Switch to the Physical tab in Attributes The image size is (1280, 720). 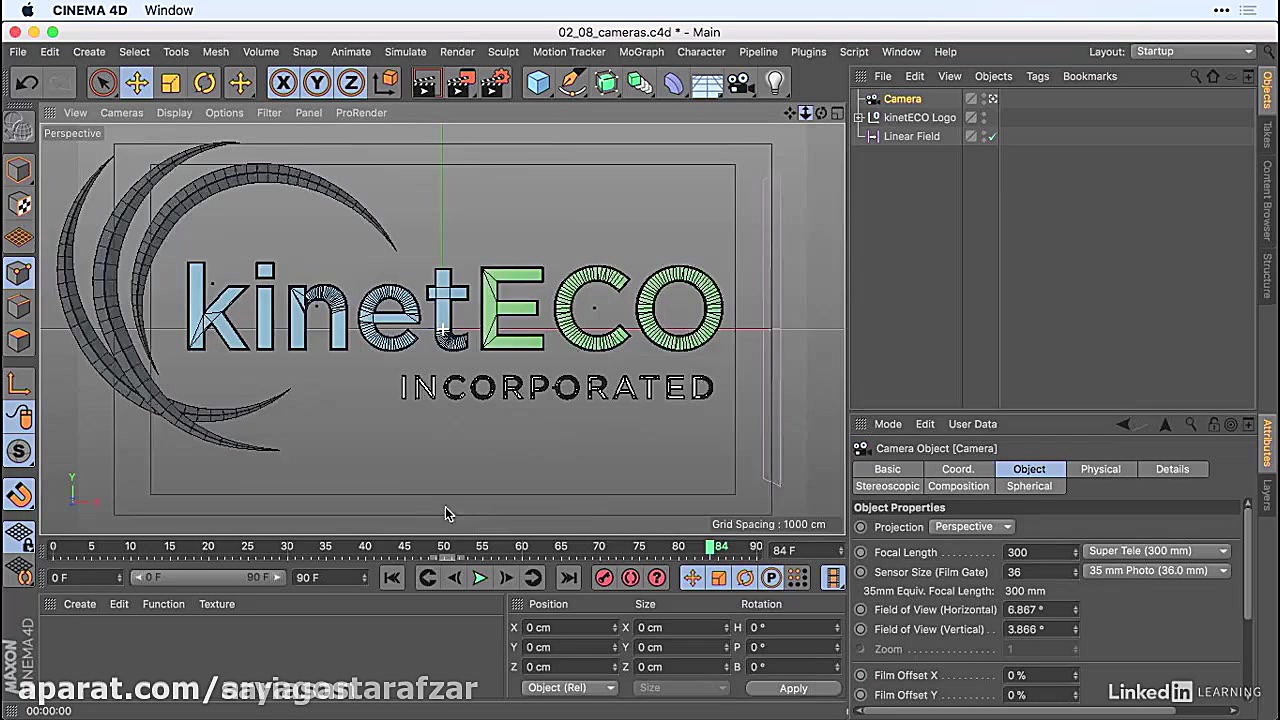1100,469
